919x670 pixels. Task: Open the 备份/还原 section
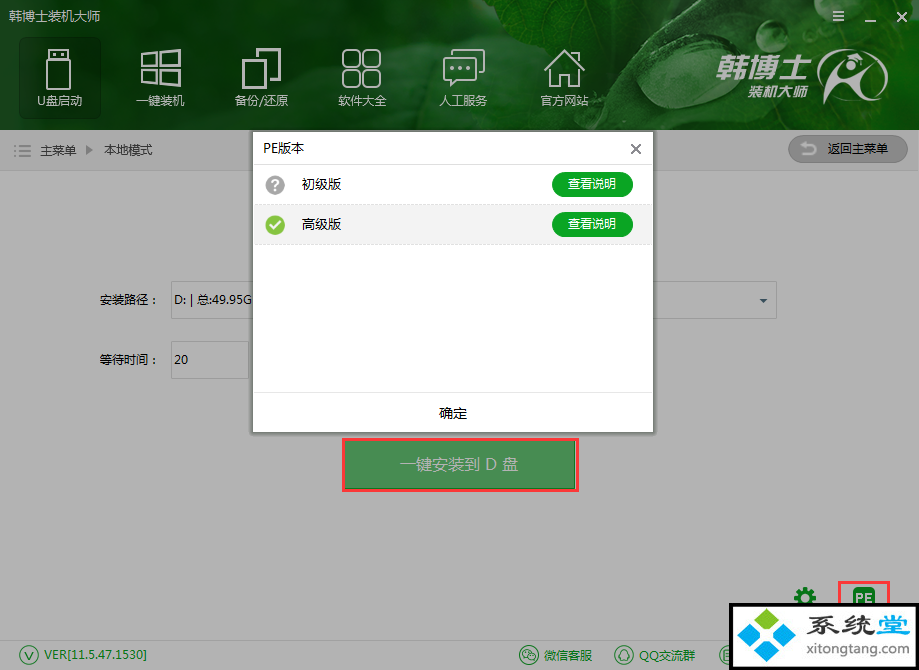261,78
